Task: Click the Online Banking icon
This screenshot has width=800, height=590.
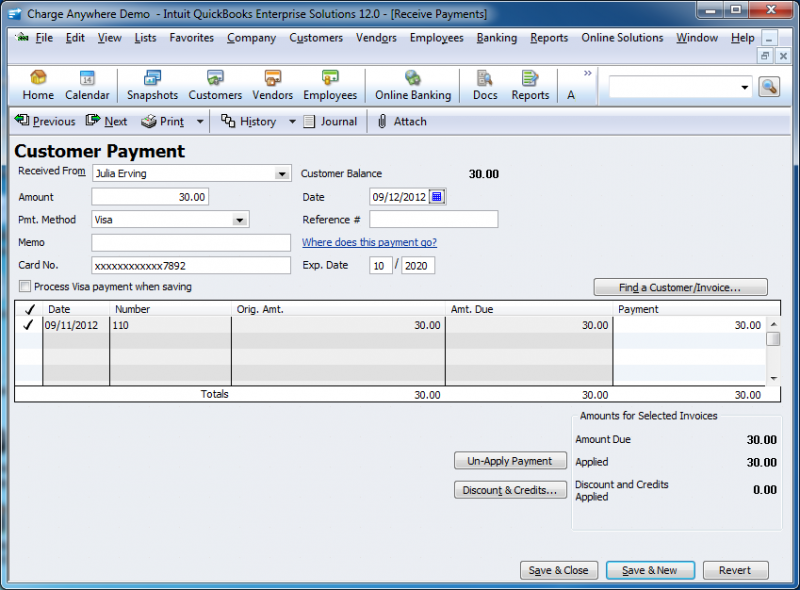Action: 412,85
